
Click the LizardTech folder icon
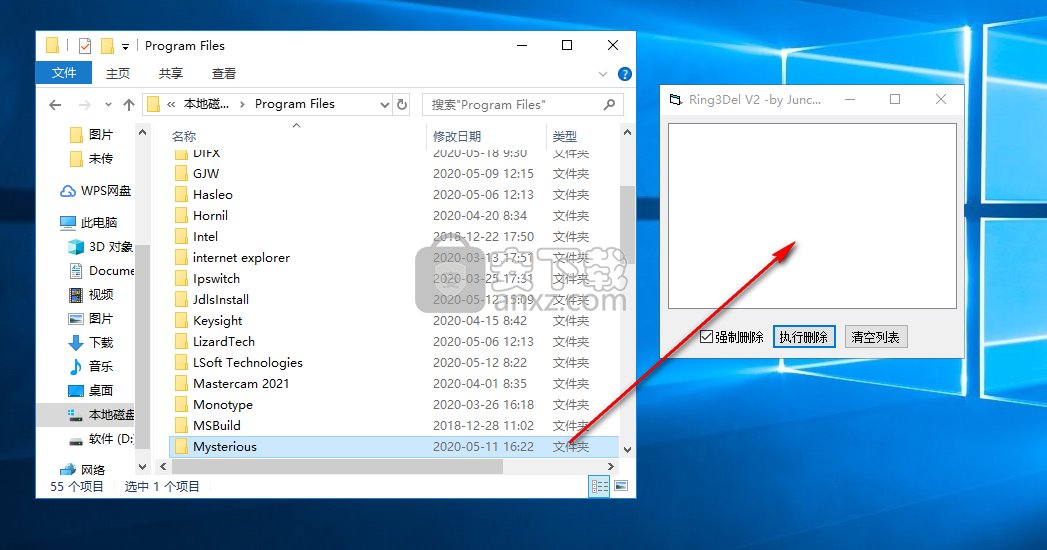pos(181,342)
